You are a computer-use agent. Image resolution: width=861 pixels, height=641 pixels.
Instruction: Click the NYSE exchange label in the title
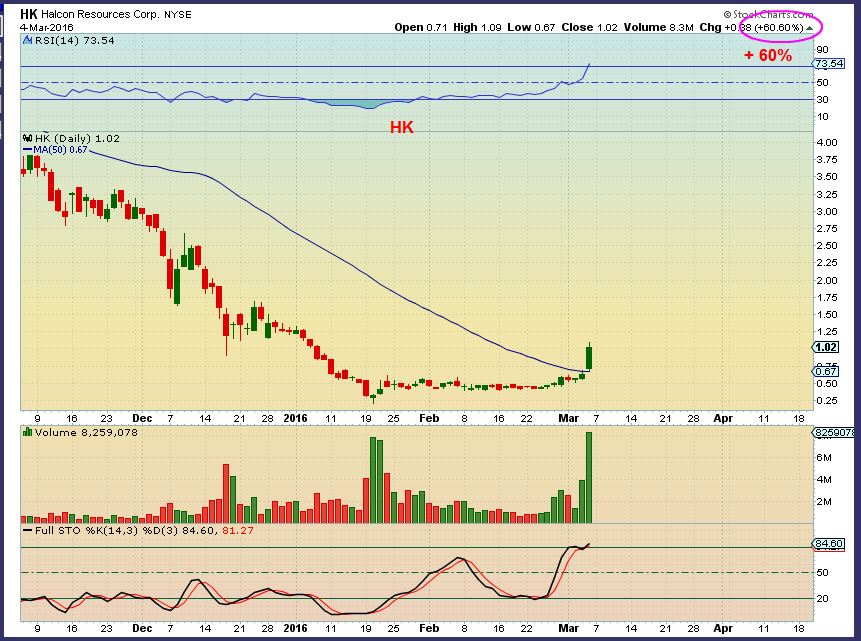[178, 15]
